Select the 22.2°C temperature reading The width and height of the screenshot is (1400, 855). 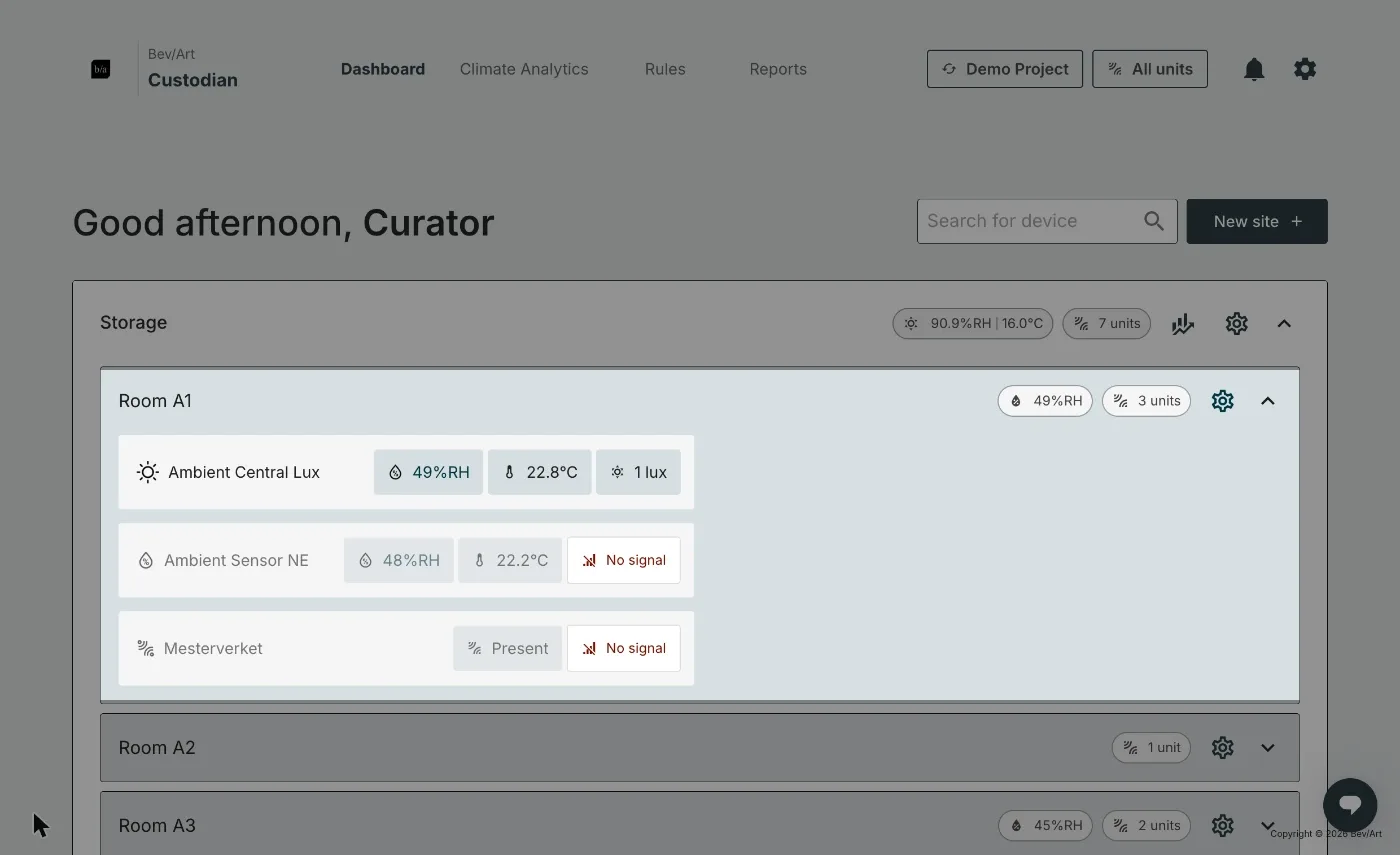[x=510, y=560]
